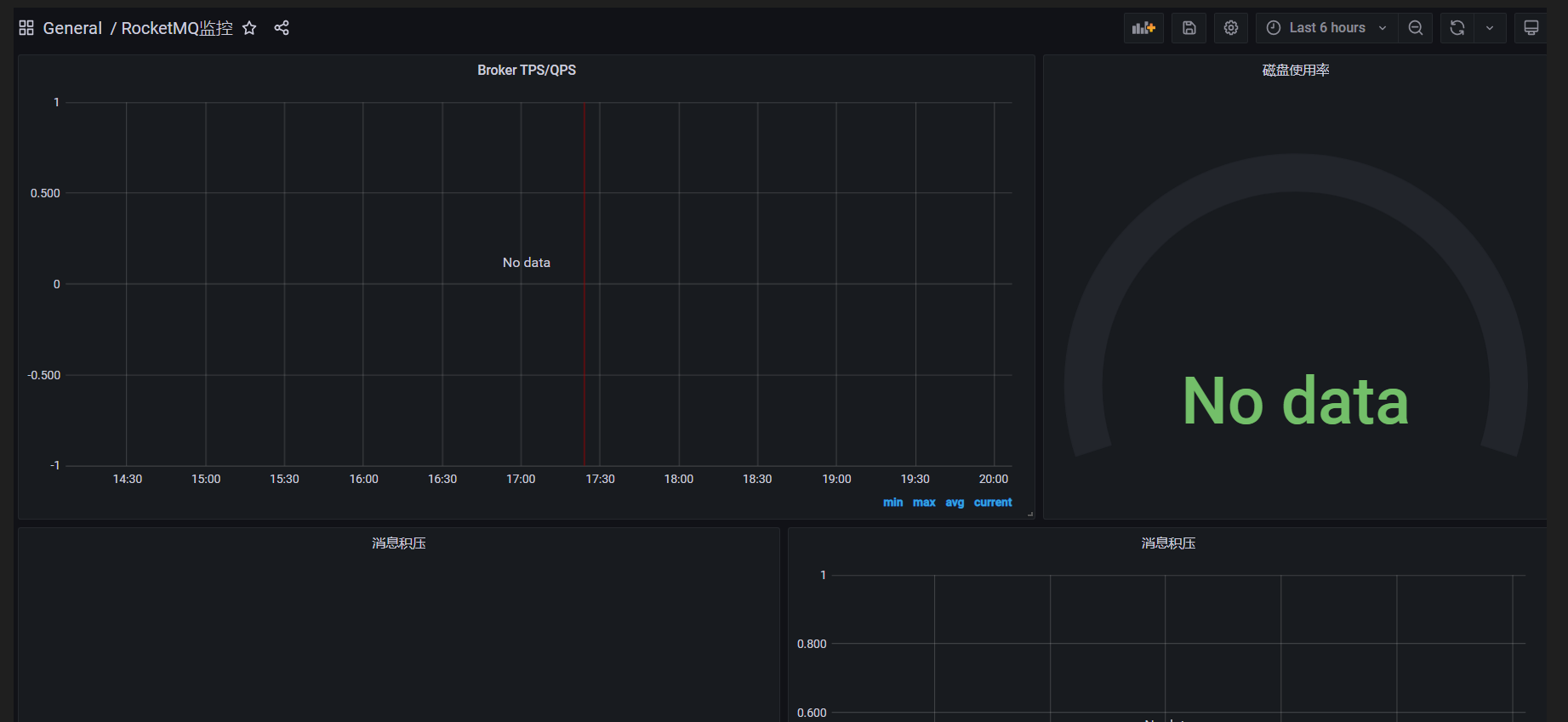1568x722 pixels.
Task: Open the left 消息积压 panel title menu
Action: coord(399,543)
